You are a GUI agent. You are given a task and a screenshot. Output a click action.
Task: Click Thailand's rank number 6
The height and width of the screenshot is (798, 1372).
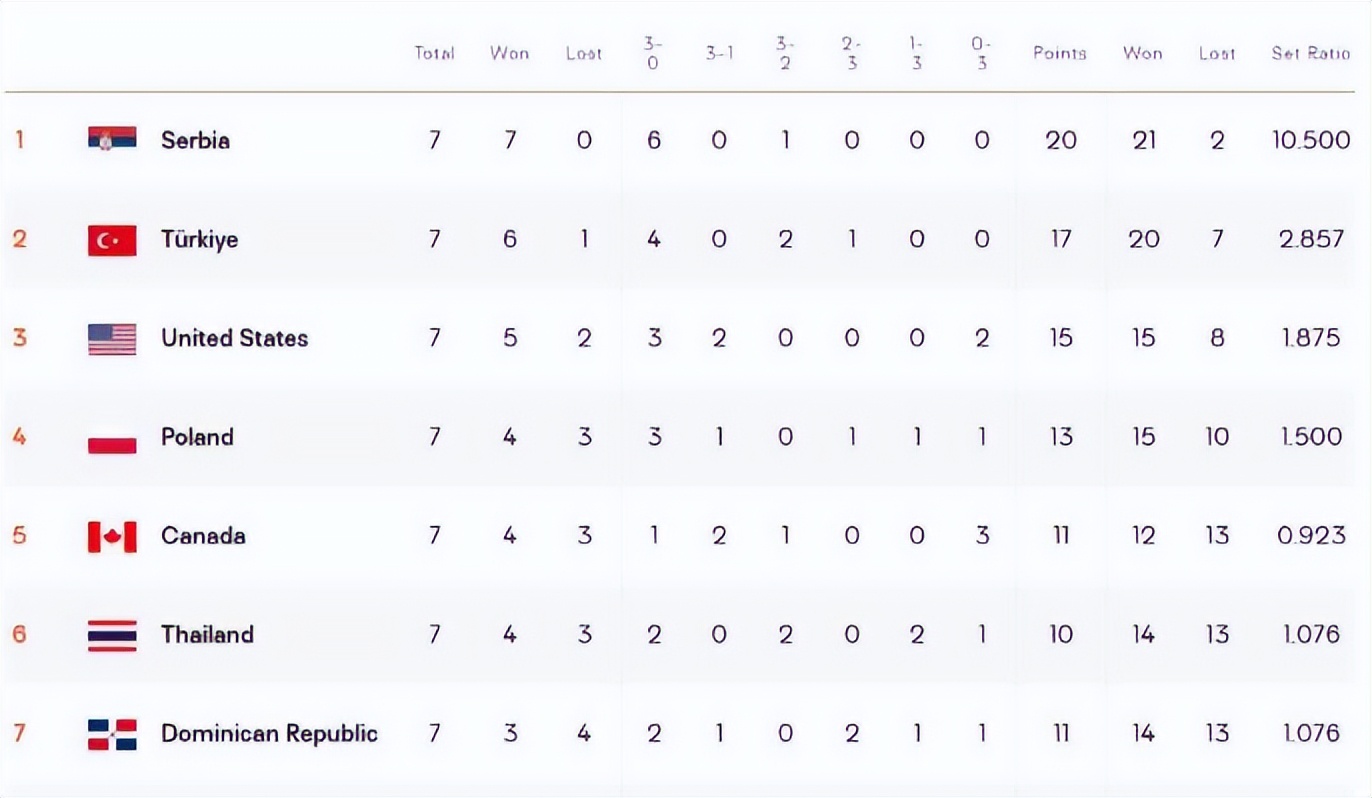pos(19,635)
